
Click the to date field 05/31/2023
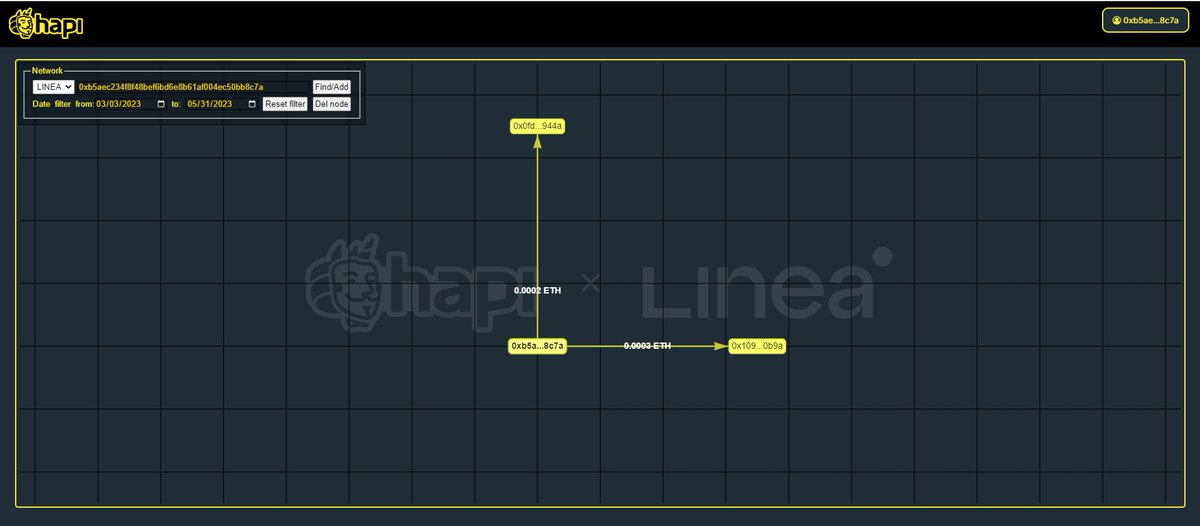pos(222,104)
